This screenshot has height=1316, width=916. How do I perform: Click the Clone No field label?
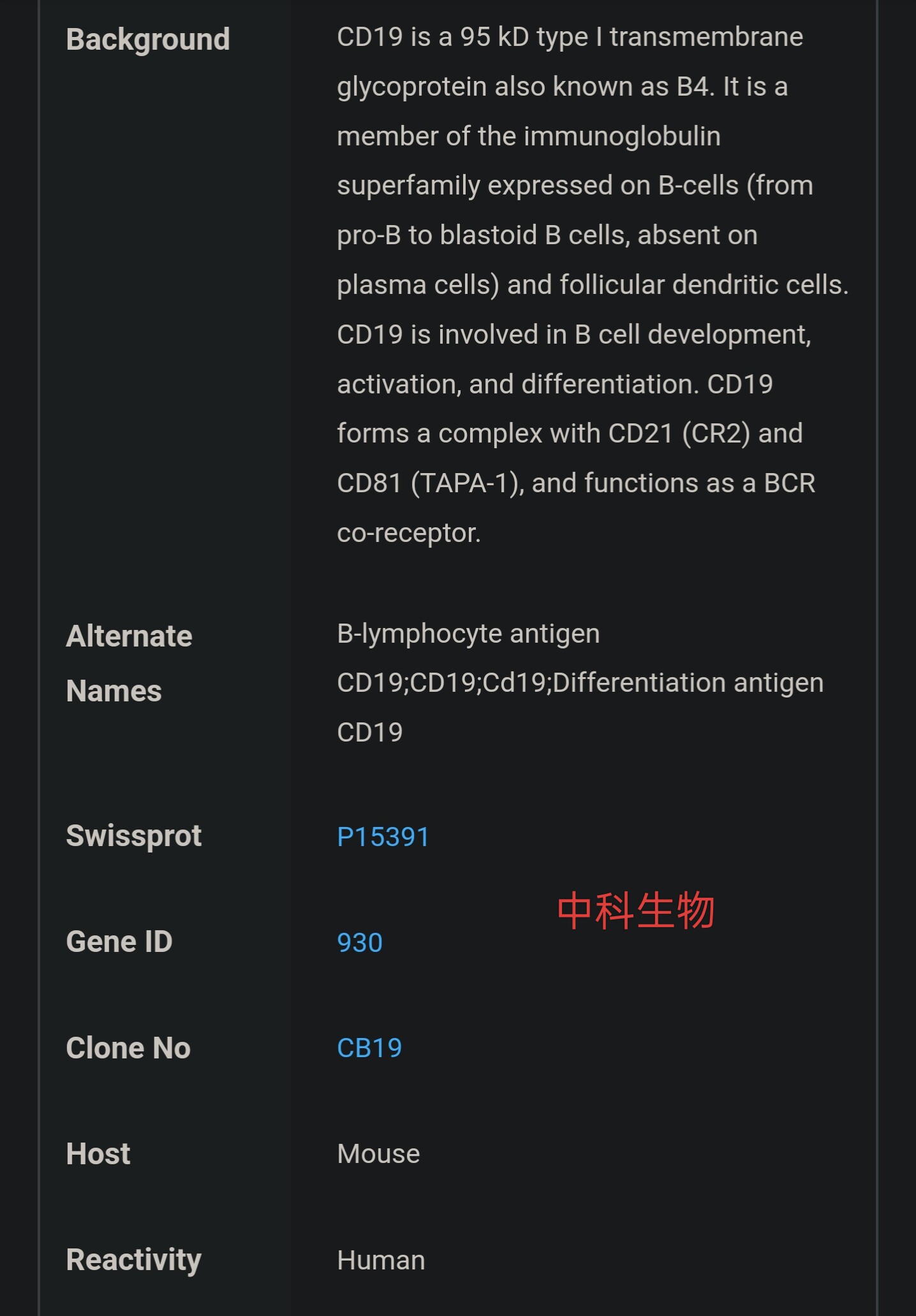pos(128,1048)
